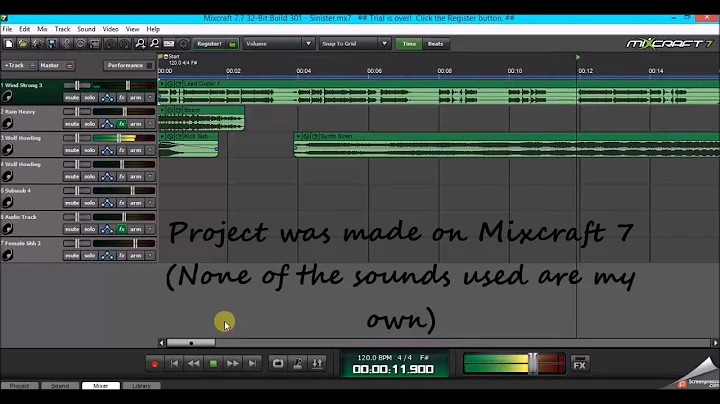Open the Sound menu

[86, 29]
